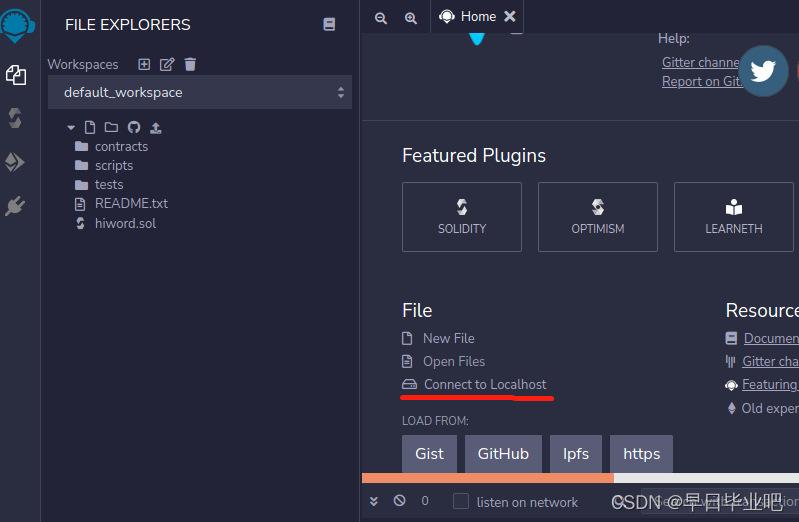Upload local file icon in explorer
Image resolution: width=799 pixels, height=522 pixels.
[x=156, y=127]
